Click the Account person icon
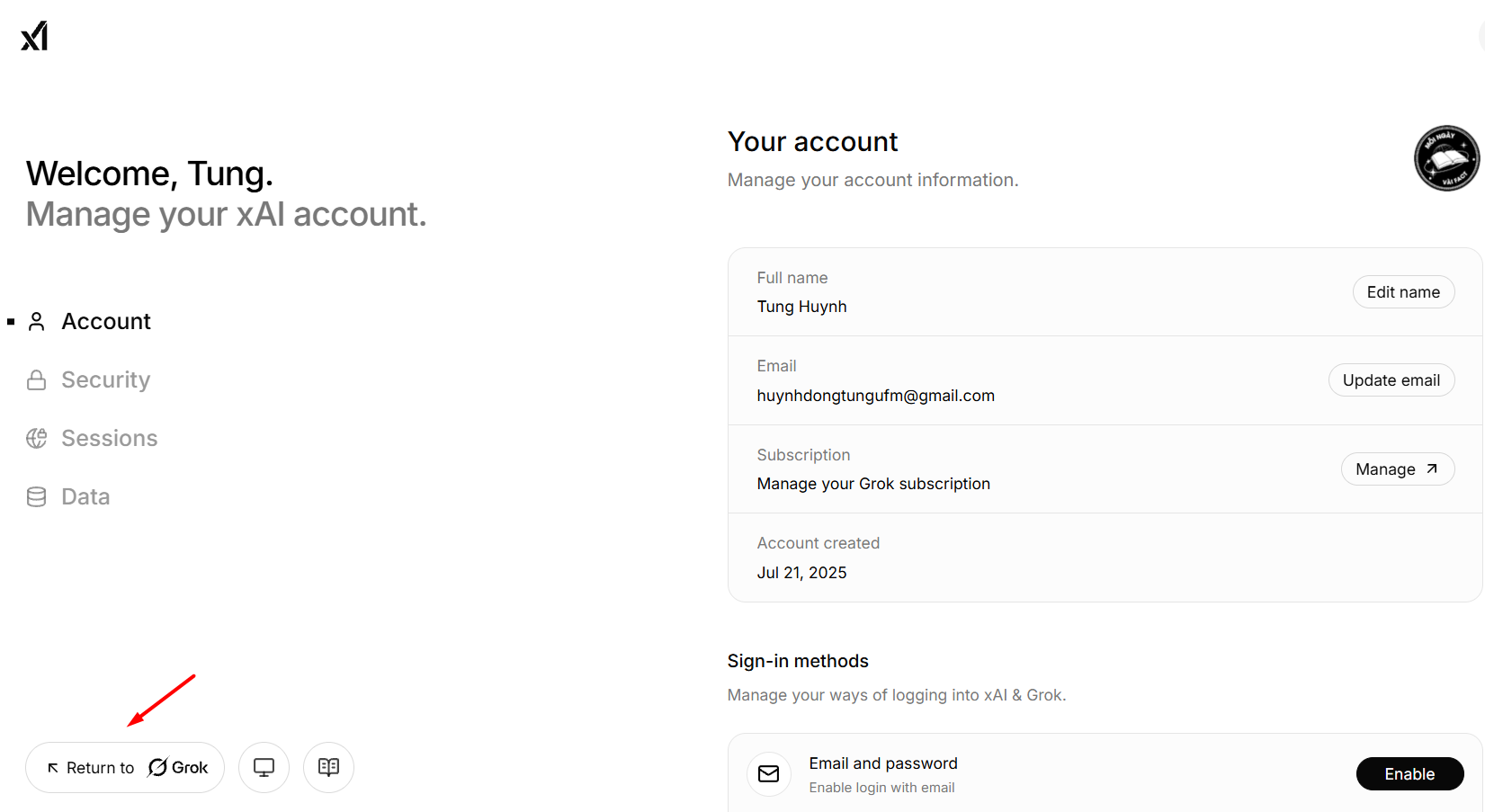The height and width of the screenshot is (812, 1485). point(36,321)
